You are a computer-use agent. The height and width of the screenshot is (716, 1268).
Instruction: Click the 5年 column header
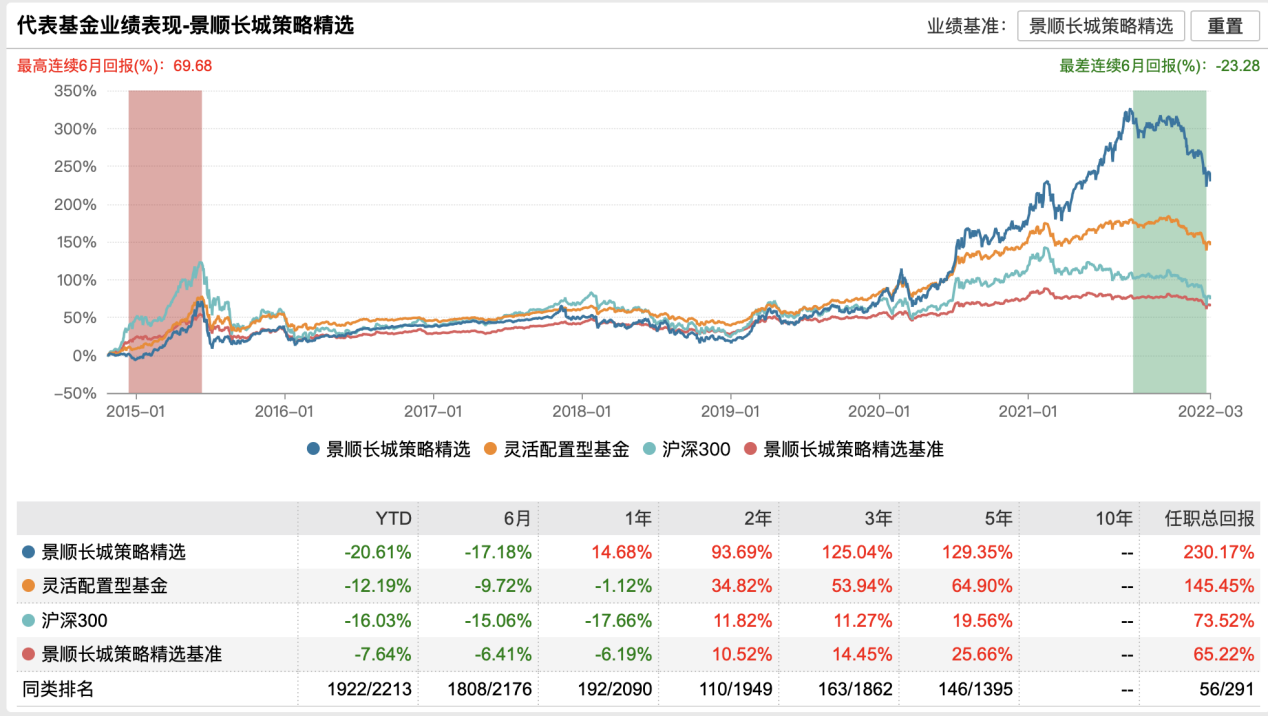tap(998, 518)
